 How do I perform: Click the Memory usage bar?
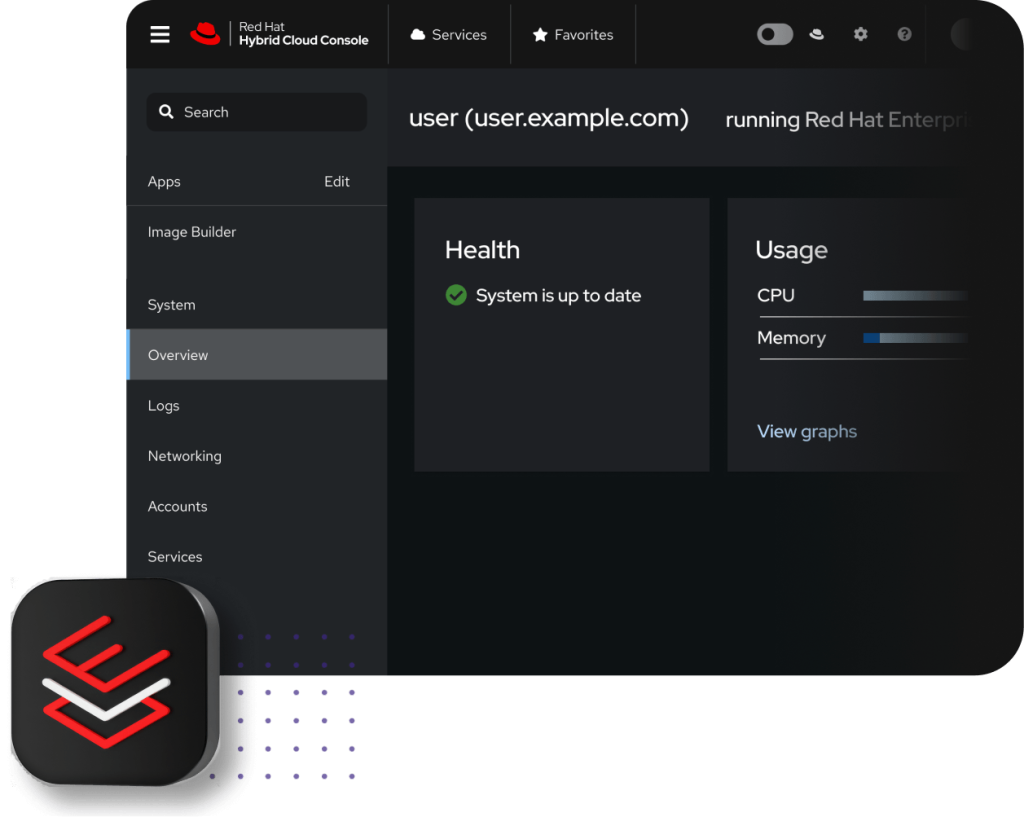916,338
